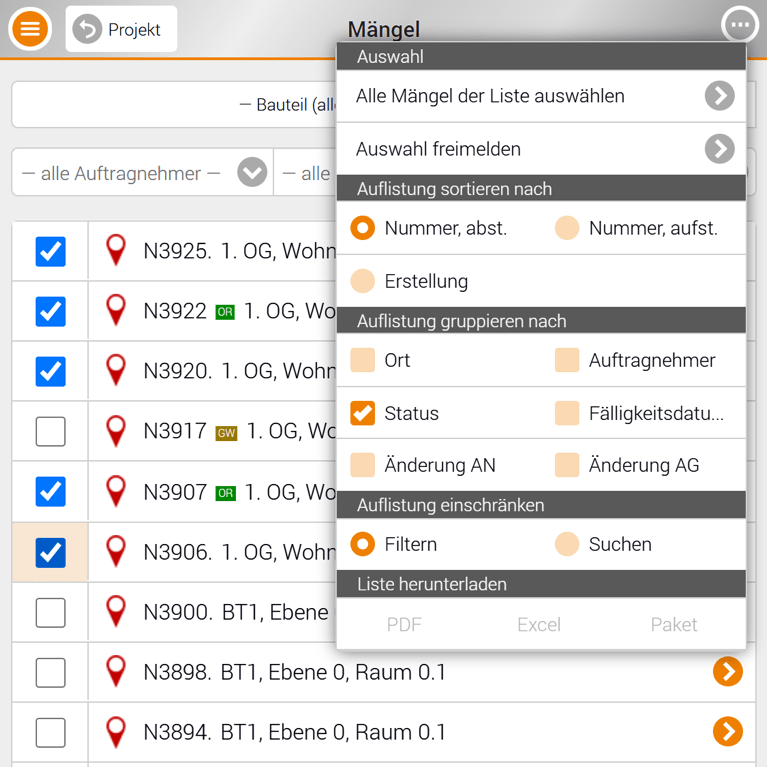Sort the list by Erstellung

363,281
